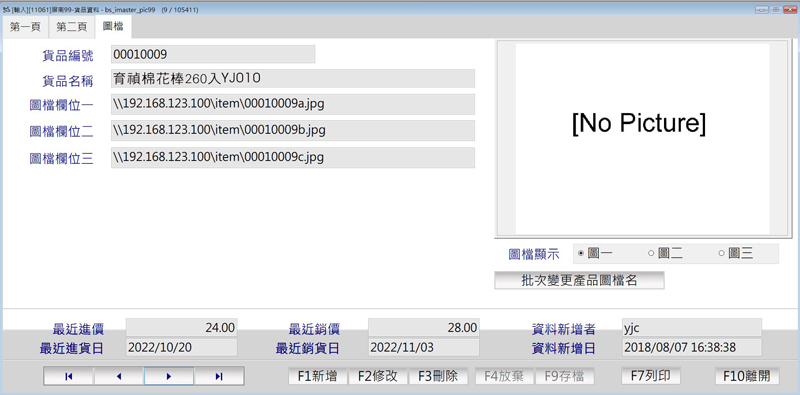
Task: Click the 貨品名稱 product name field
Action: (x=293, y=79)
